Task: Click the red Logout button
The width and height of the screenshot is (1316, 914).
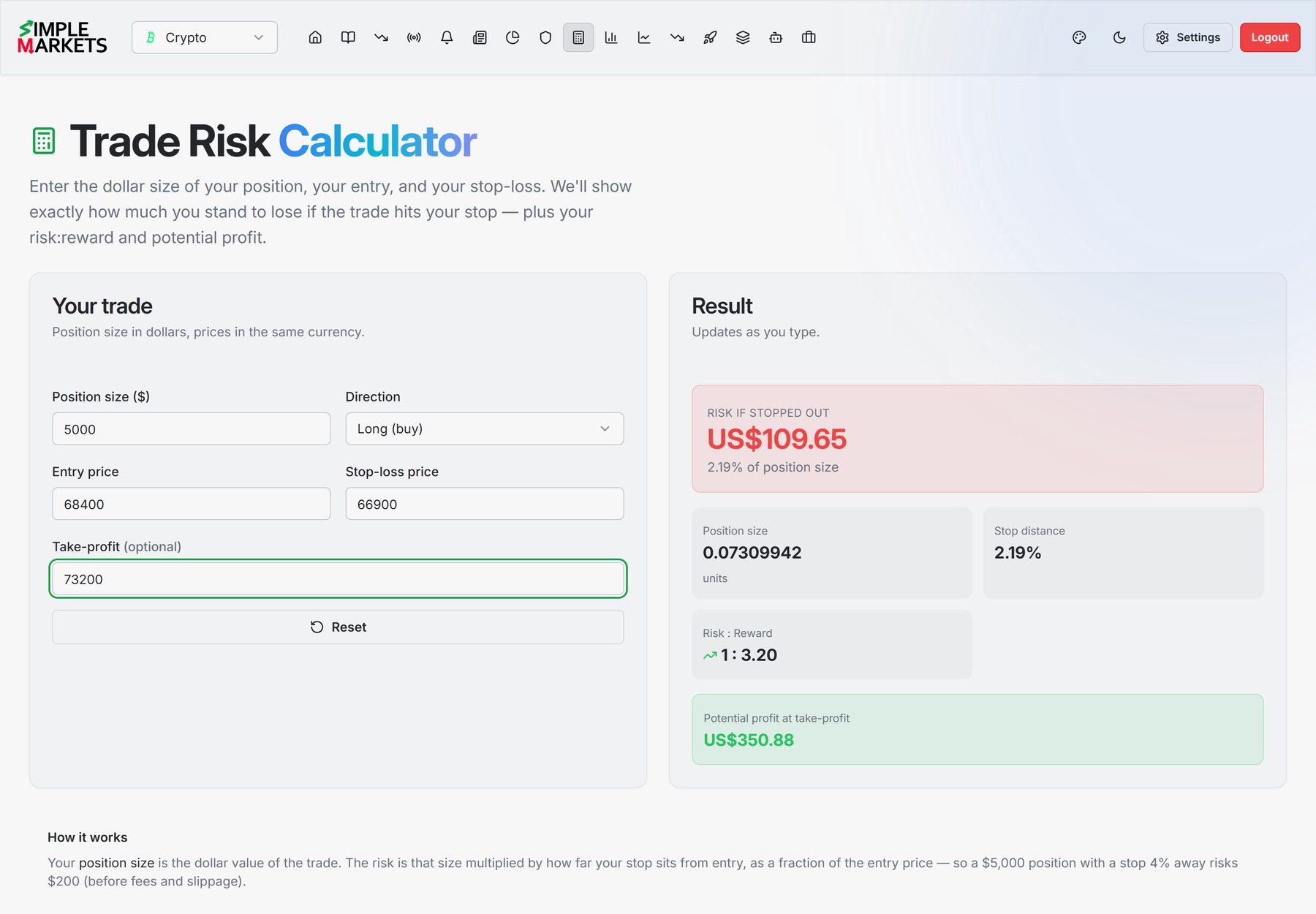Action: (1270, 37)
